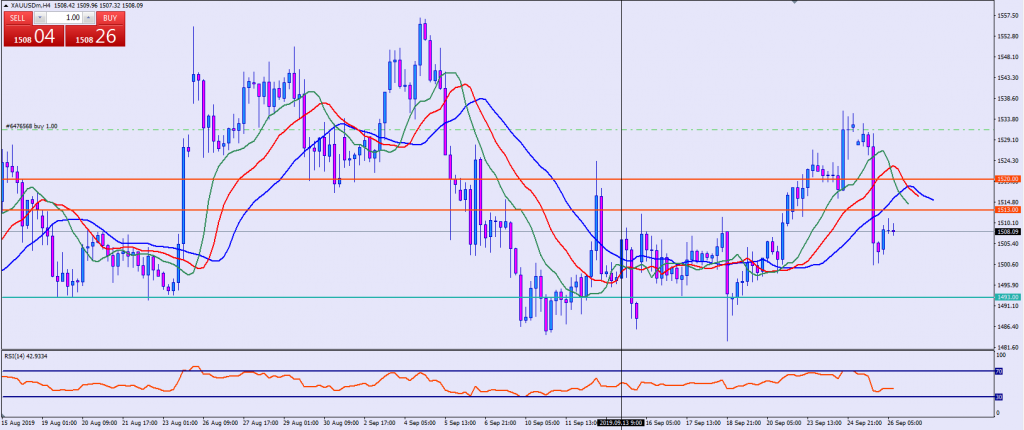
Task: Click the SELL button
Action: [17, 18]
